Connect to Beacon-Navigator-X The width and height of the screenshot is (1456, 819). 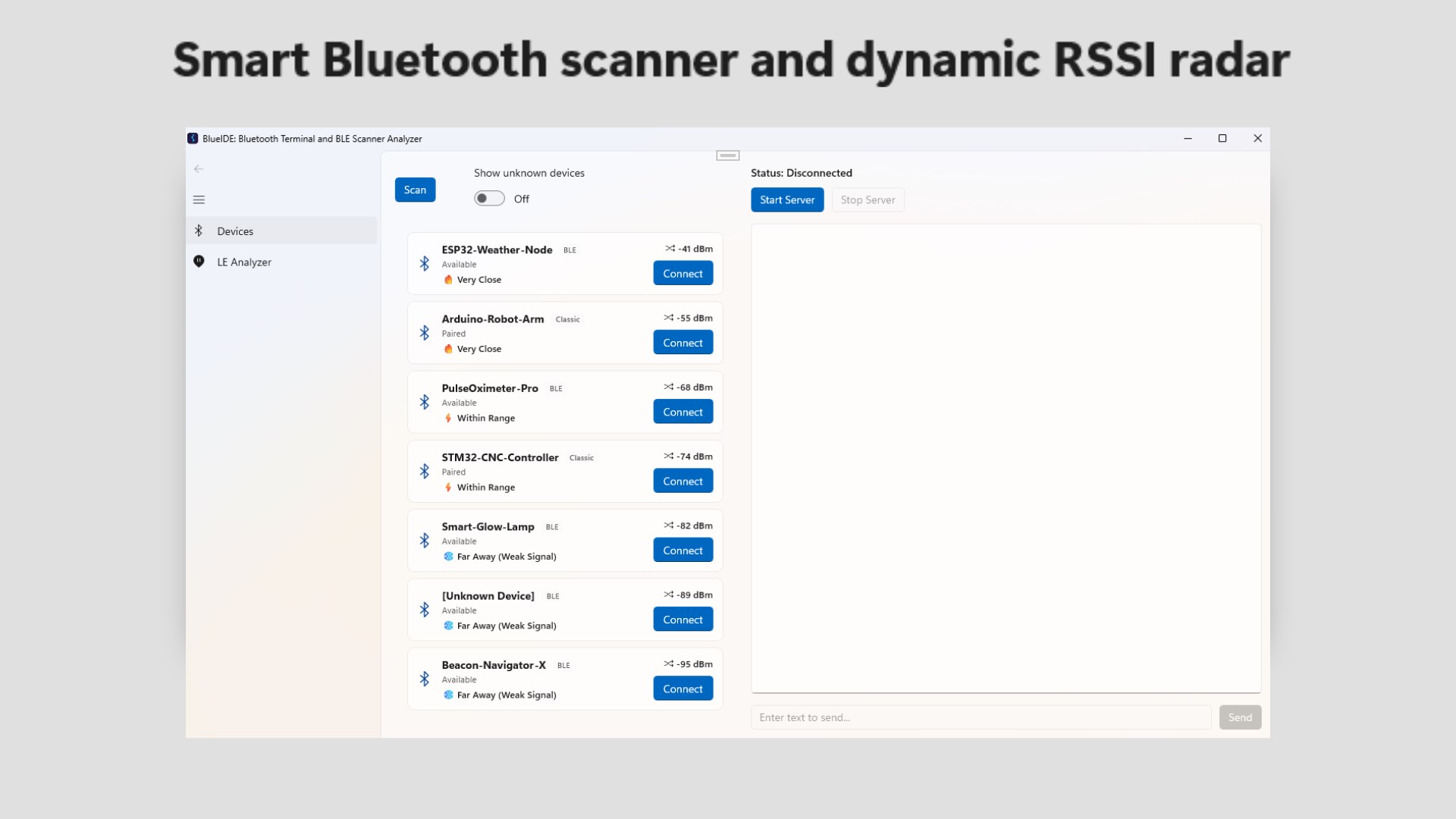click(x=682, y=689)
